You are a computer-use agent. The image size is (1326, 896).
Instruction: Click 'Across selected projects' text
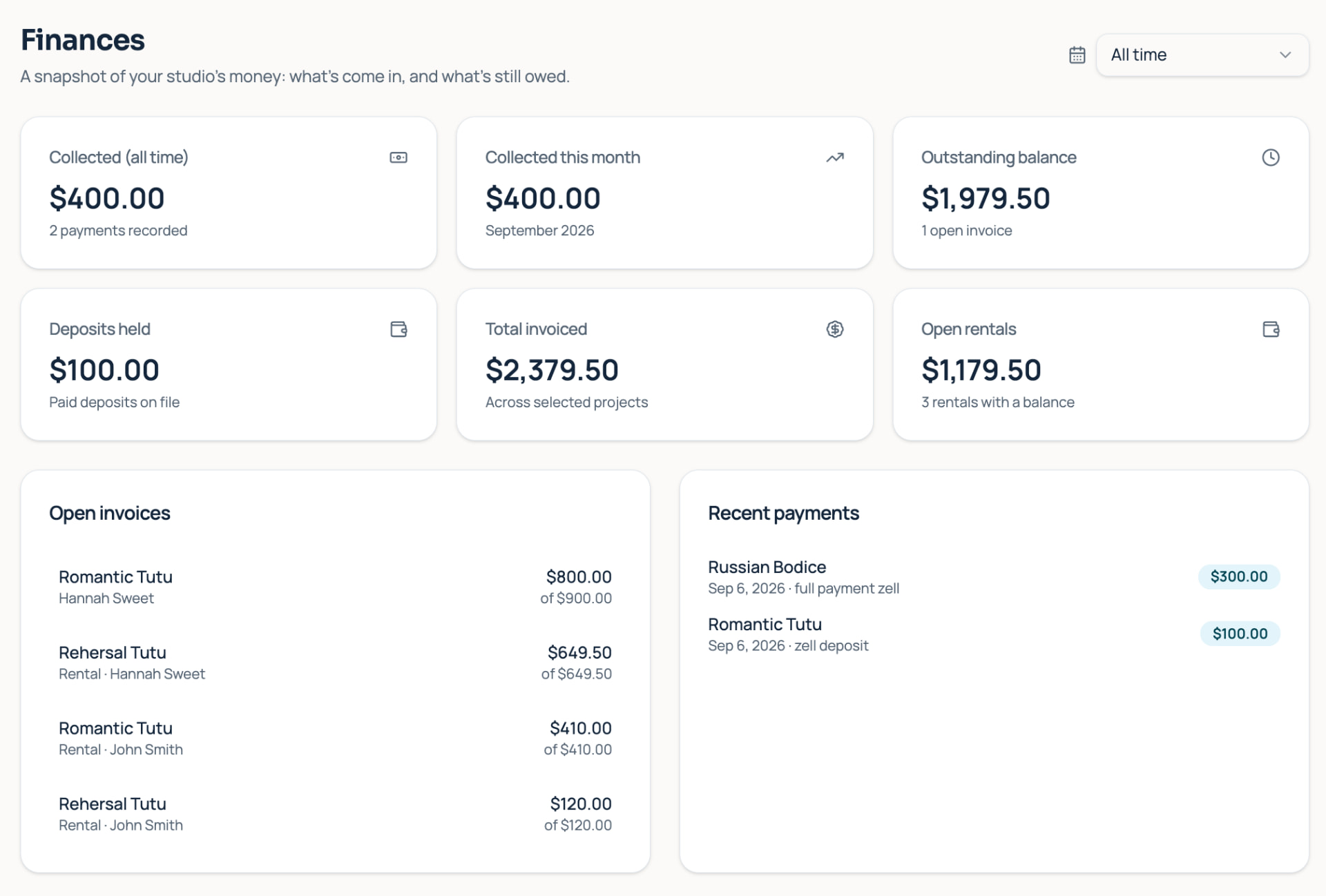coord(566,402)
